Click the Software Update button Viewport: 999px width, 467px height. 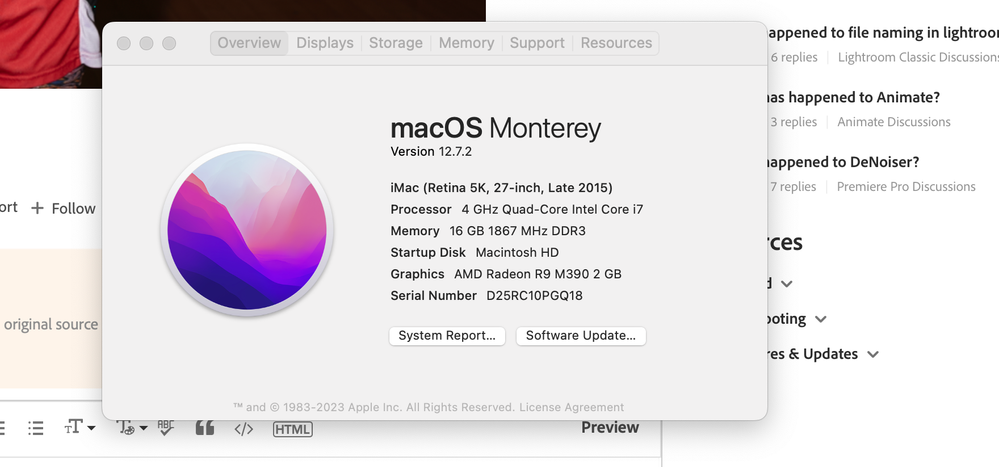pos(581,336)
